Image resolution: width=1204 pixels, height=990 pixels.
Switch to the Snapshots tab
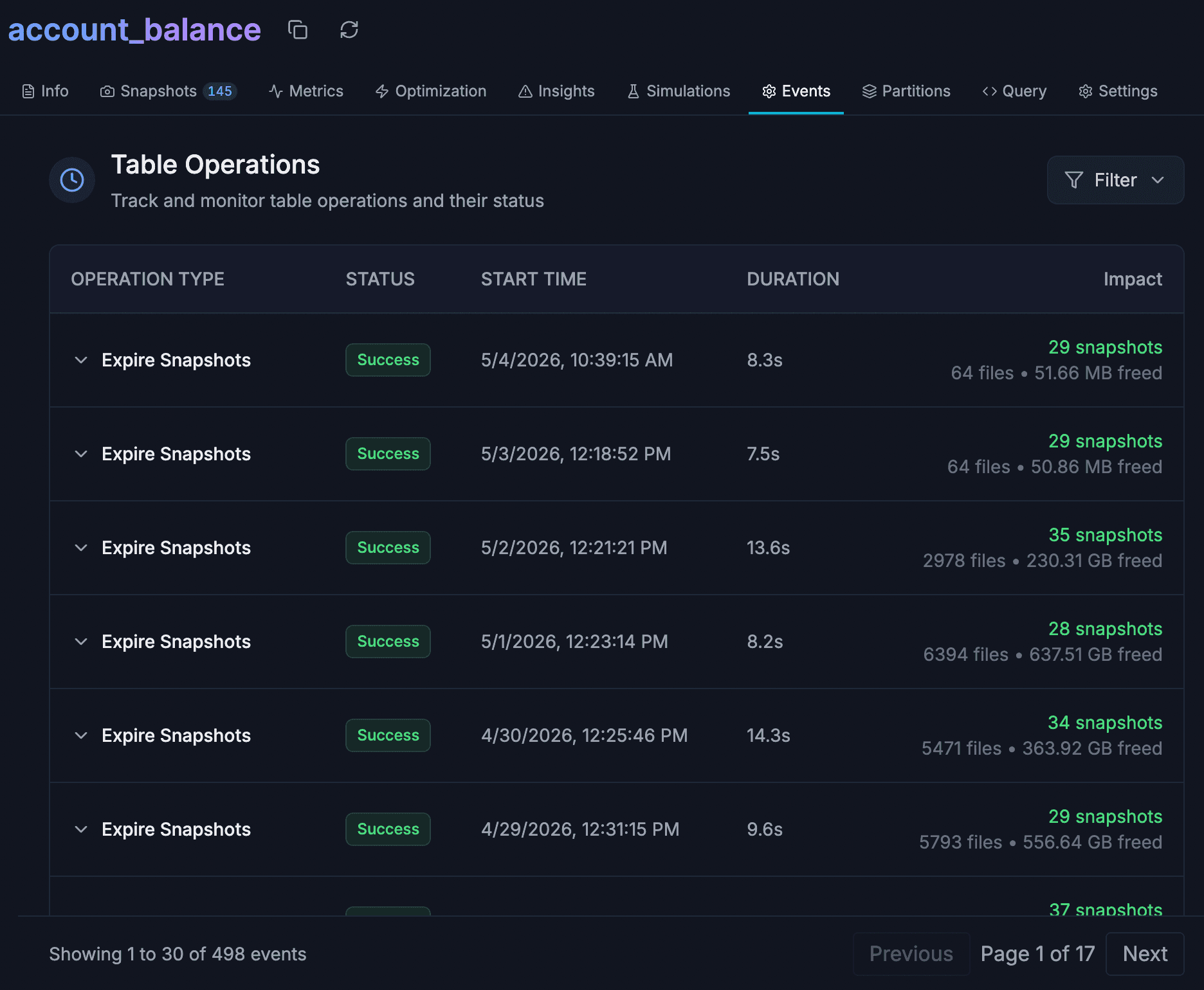pos(169,91)
